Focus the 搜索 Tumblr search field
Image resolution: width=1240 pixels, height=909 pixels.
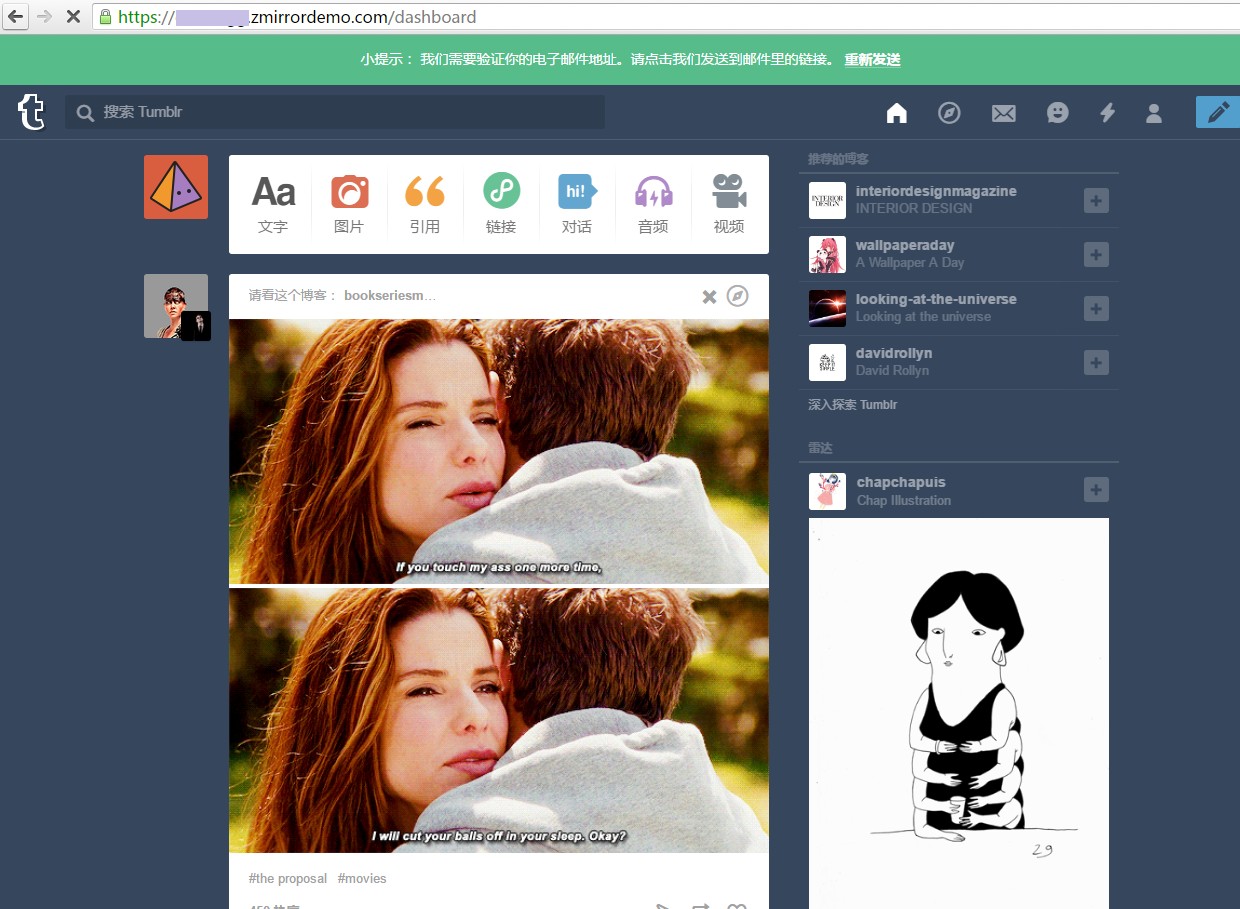point(335,112)
